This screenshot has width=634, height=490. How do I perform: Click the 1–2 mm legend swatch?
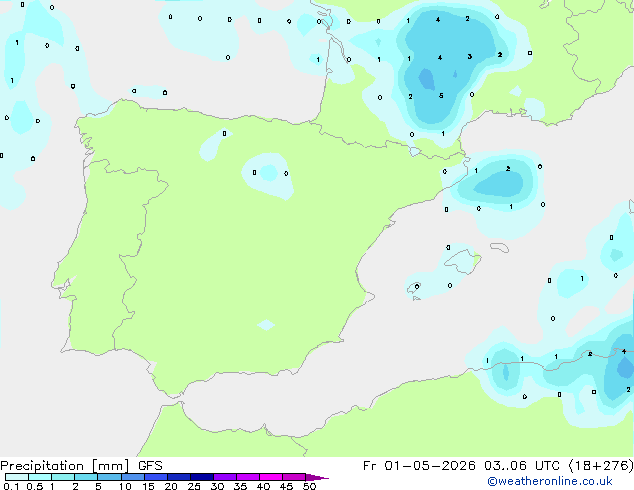63,477
